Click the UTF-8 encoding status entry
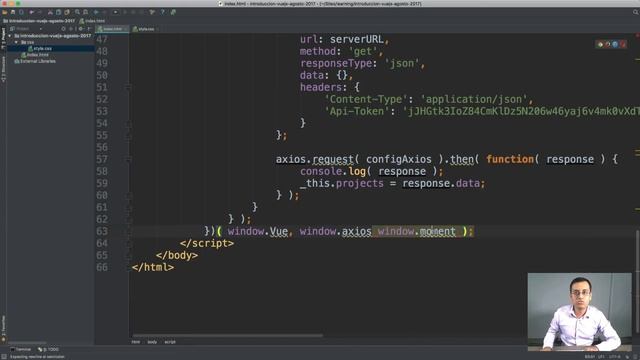Viewport: 640px width, 360px height. pyautogui.click(x=615, y=357)
